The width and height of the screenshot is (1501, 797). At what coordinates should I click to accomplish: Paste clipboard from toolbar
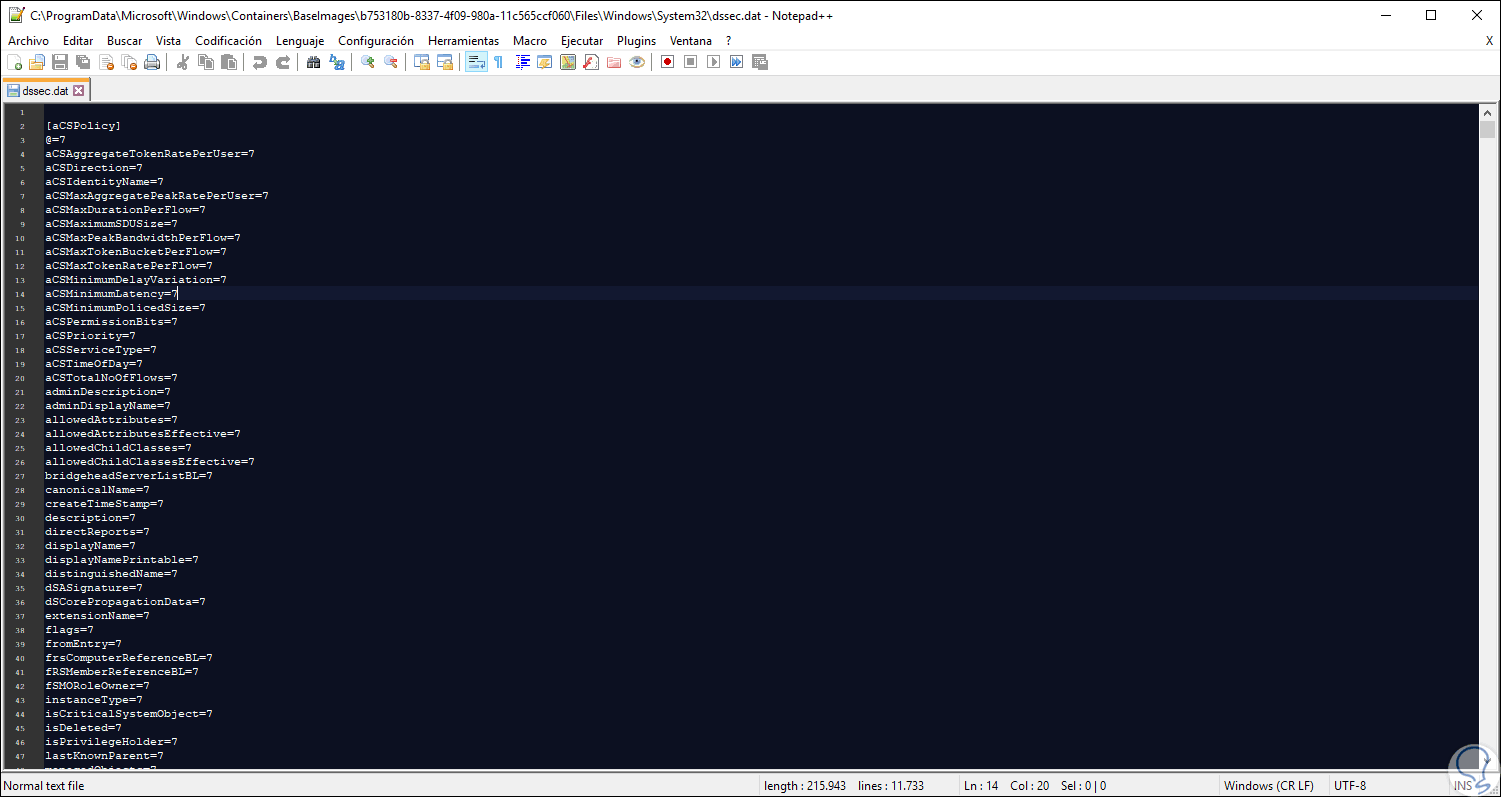point(229,62)
